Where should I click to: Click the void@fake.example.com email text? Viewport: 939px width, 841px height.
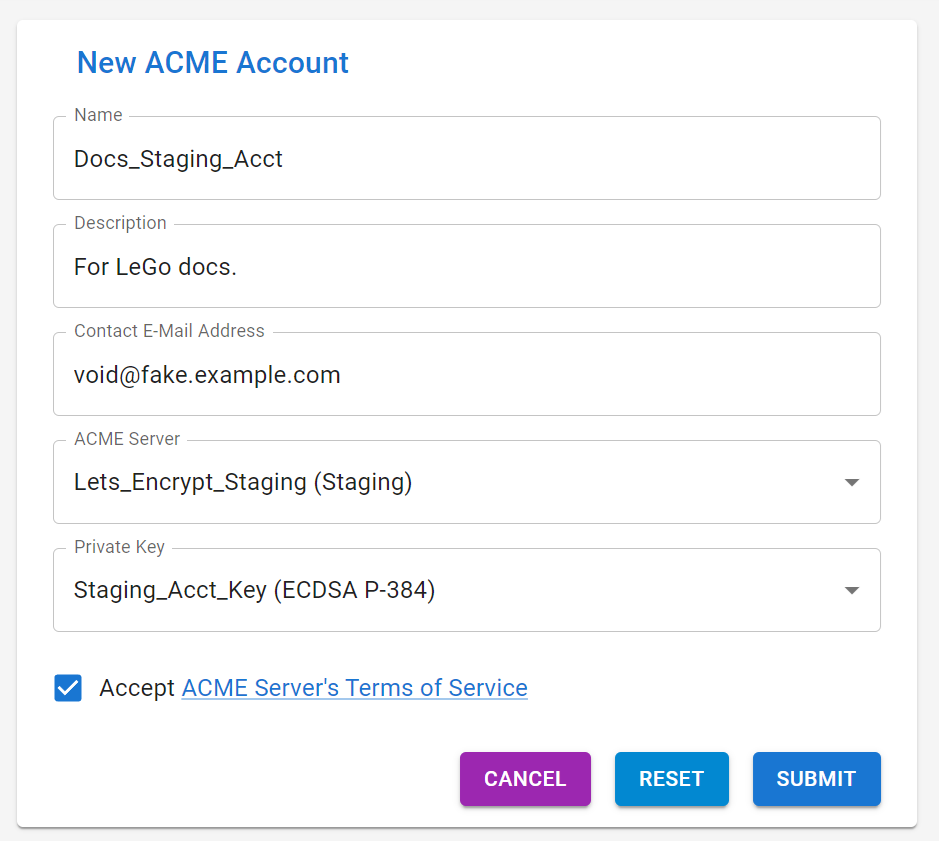(x=207, y=375)
